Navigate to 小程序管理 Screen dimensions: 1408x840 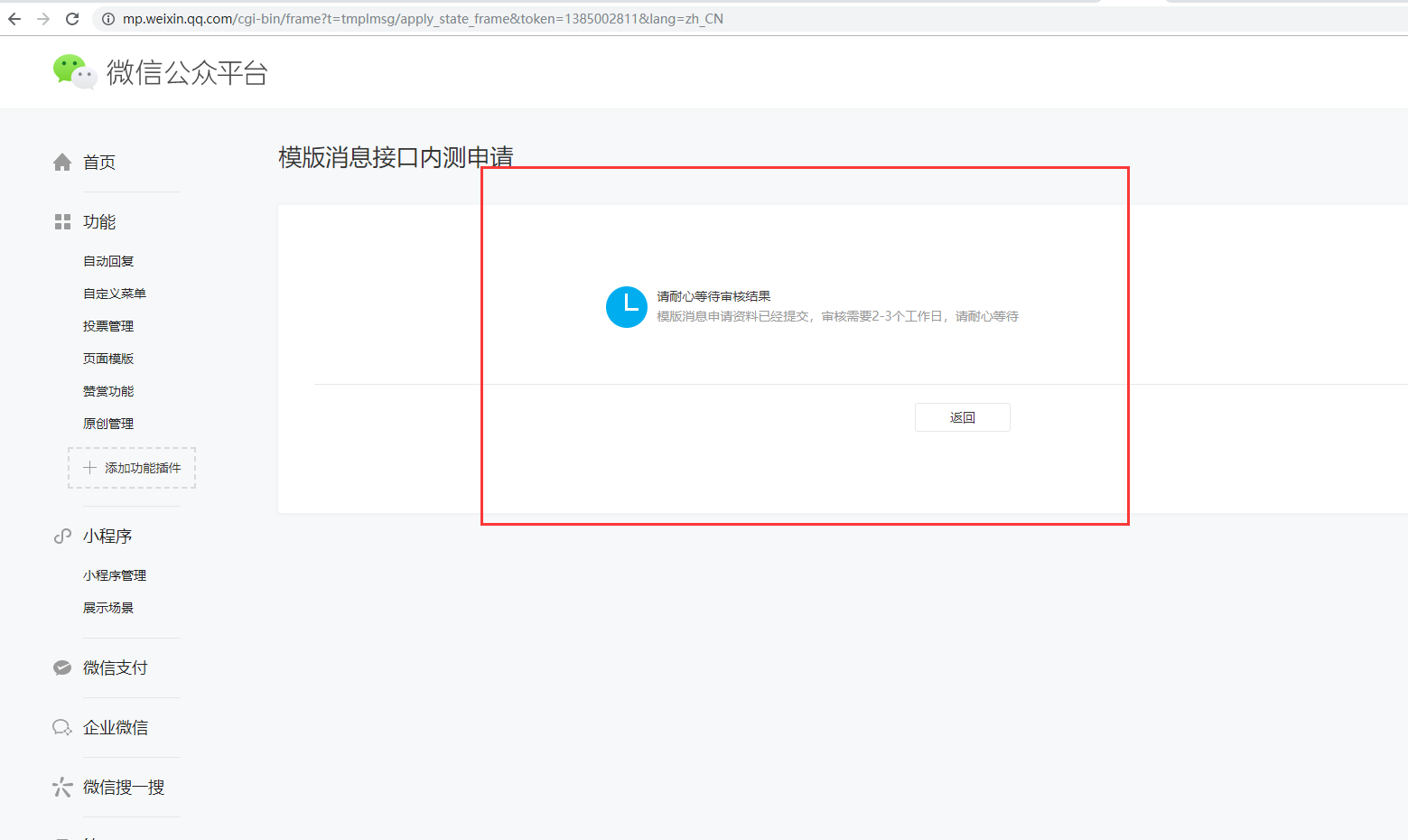coord(115,575)
